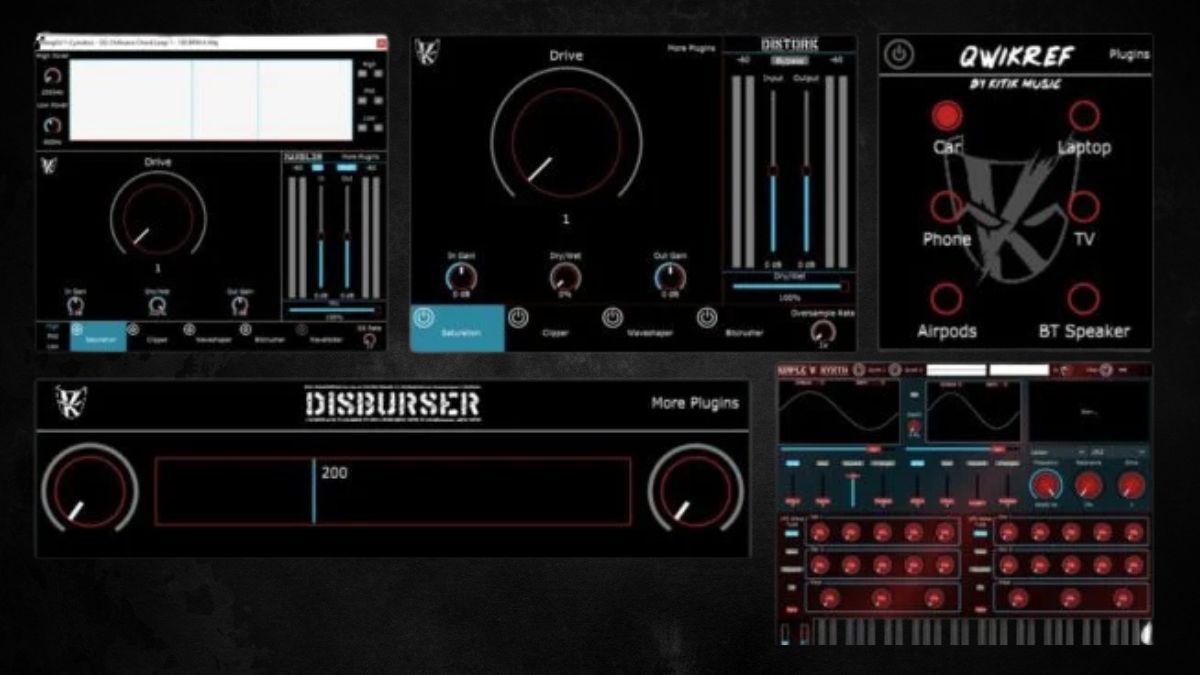Click the Oversample Rate knob in Distork
The image size is (1200, 675).
pos(822,330)
